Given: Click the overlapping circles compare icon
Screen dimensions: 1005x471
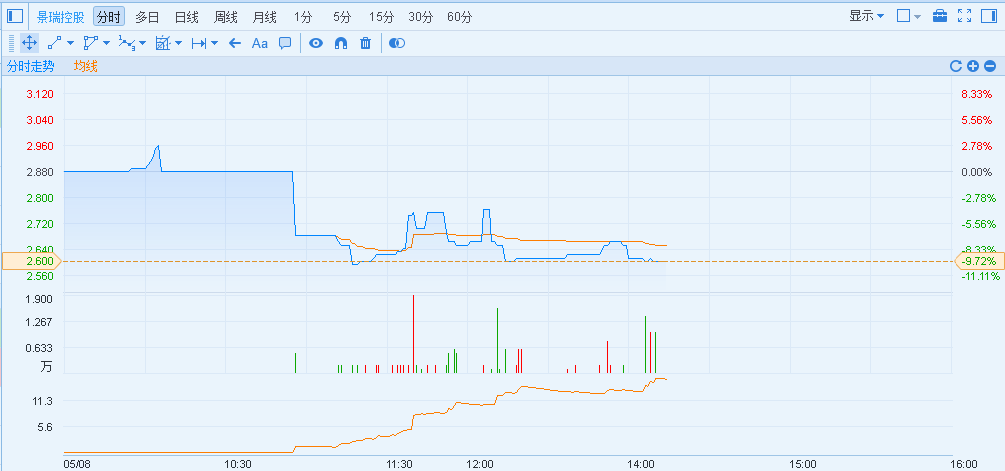Looking at the screenshot, I should tap(397, 43).
